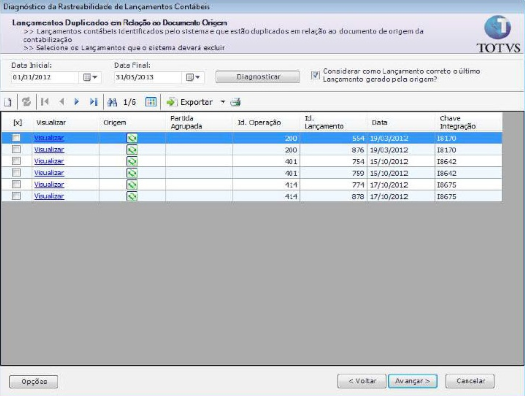Click the new document toolbar icon
Viewport: 525px width, 396px height.
coord(8,102)
